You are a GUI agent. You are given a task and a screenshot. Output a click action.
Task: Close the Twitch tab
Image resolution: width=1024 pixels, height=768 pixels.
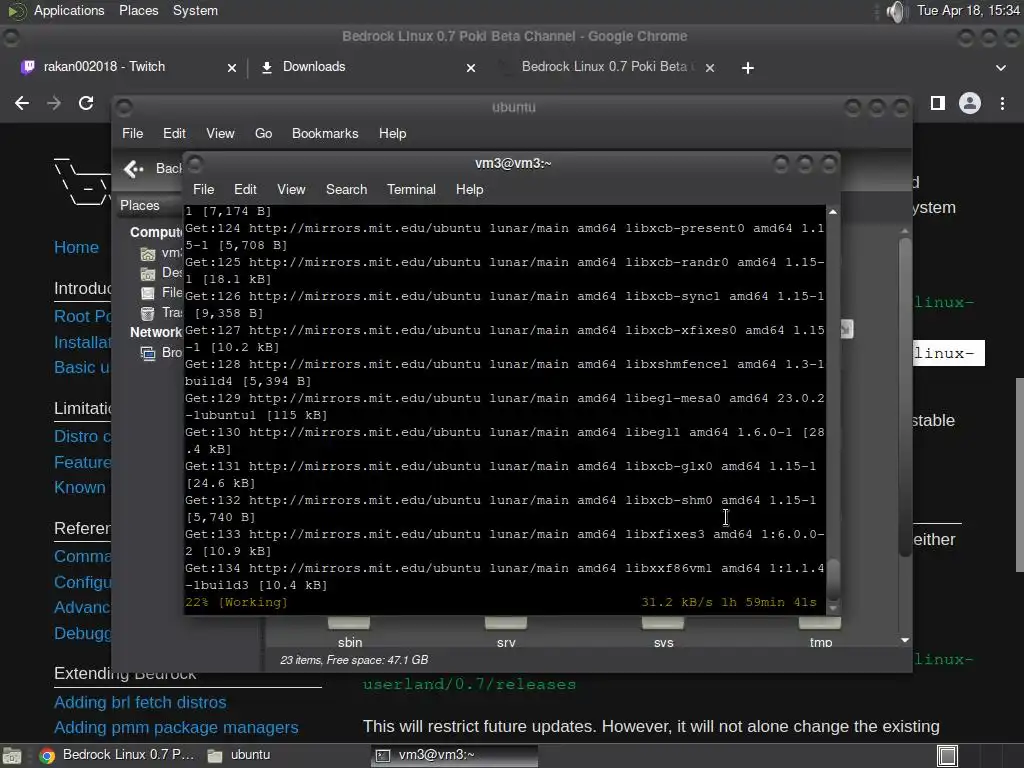(x=231, y=68)
